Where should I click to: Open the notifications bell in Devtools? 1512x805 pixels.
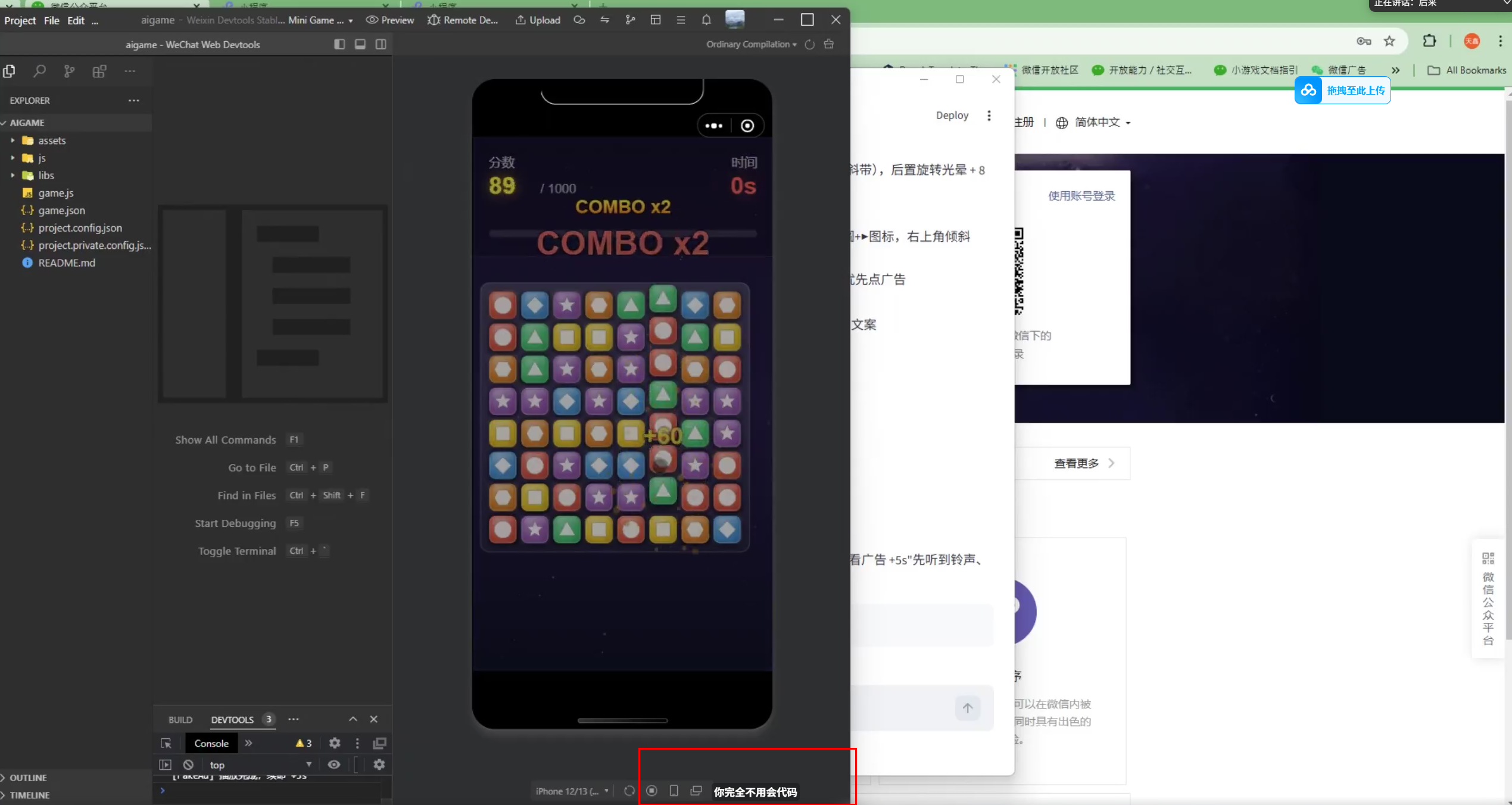[706, 20]
